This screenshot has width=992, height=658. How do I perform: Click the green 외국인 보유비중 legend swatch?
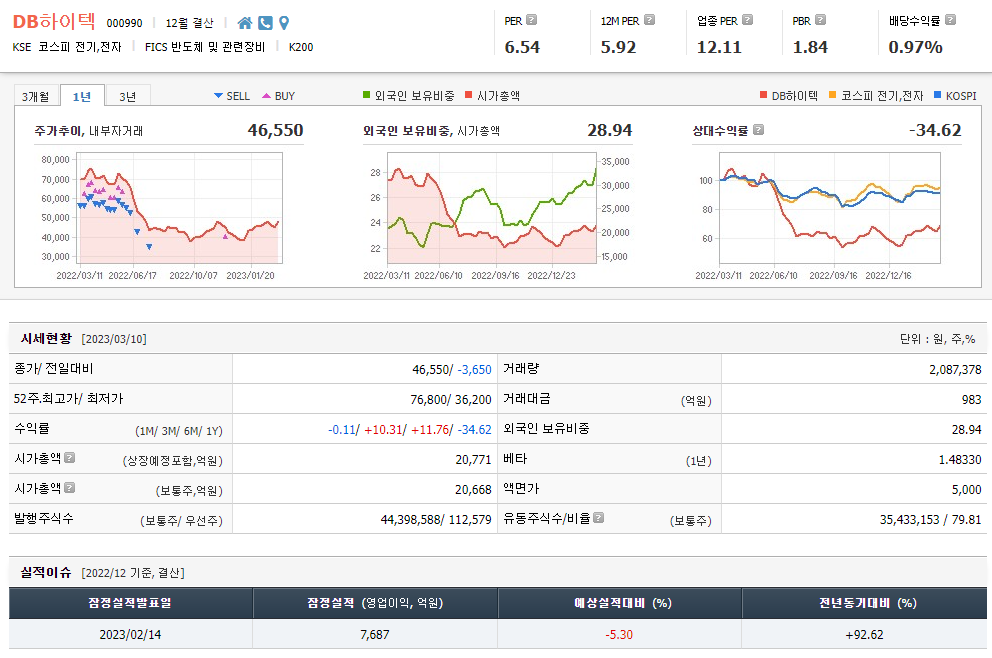(x=366, y=95)
